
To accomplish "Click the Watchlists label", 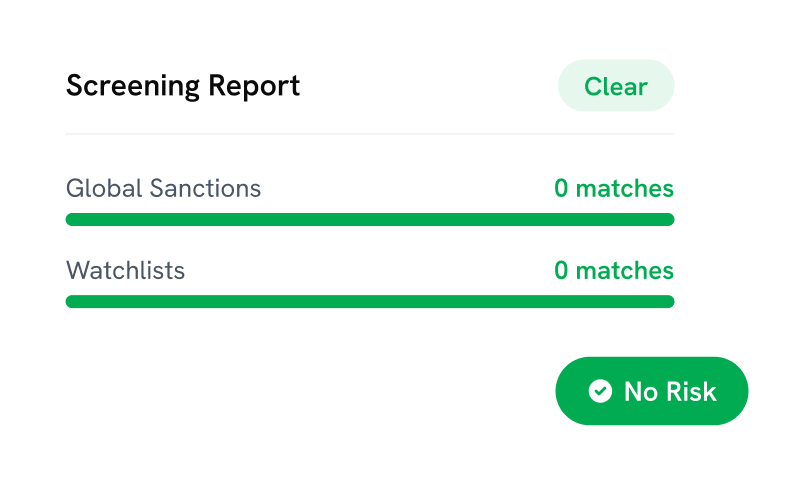I will coord(125,270).
